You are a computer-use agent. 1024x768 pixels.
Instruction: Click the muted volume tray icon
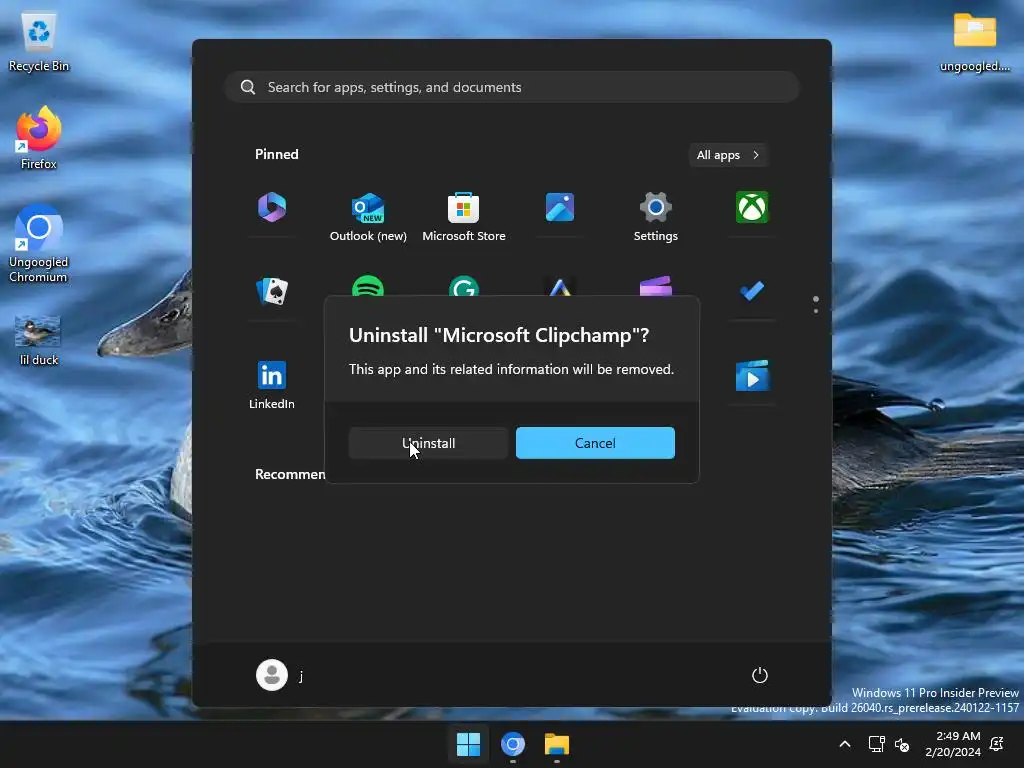point(902,744)
